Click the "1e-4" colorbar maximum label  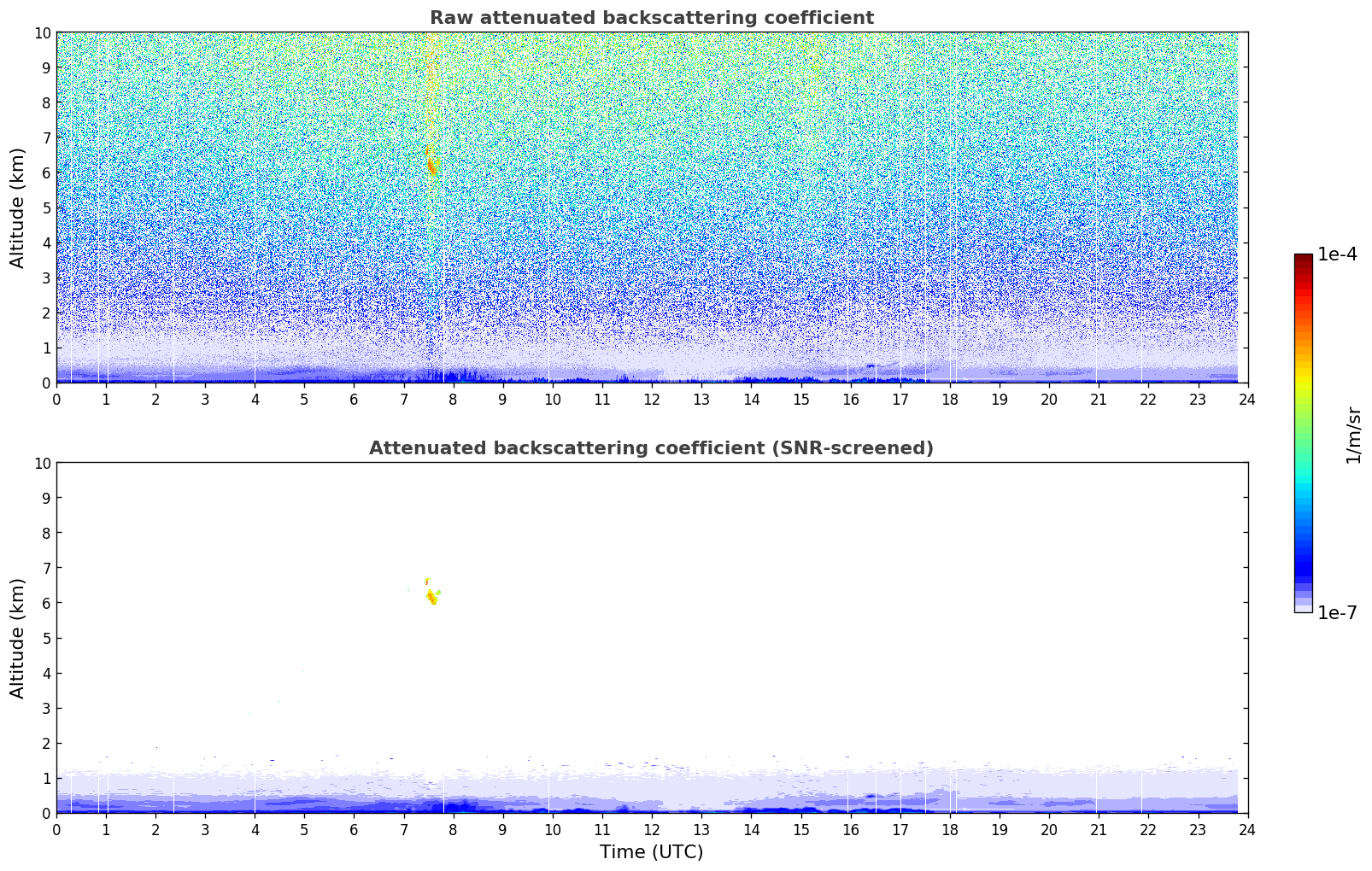tap(1337, 254)
